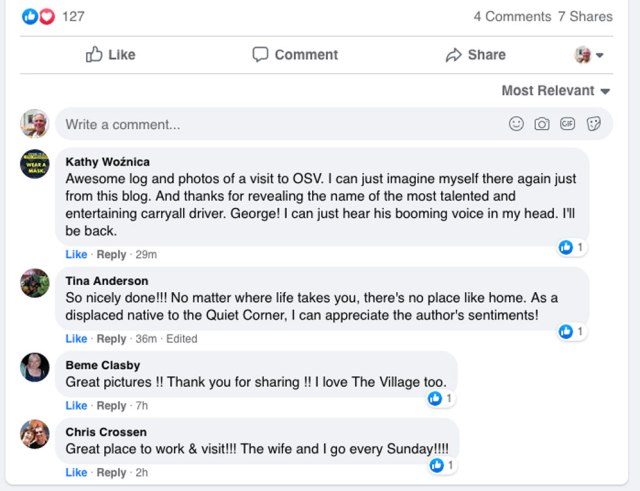Click the emoji icon in comment box
The width and height of the screenshot is (640, 491).
click(x=516, y=124)
